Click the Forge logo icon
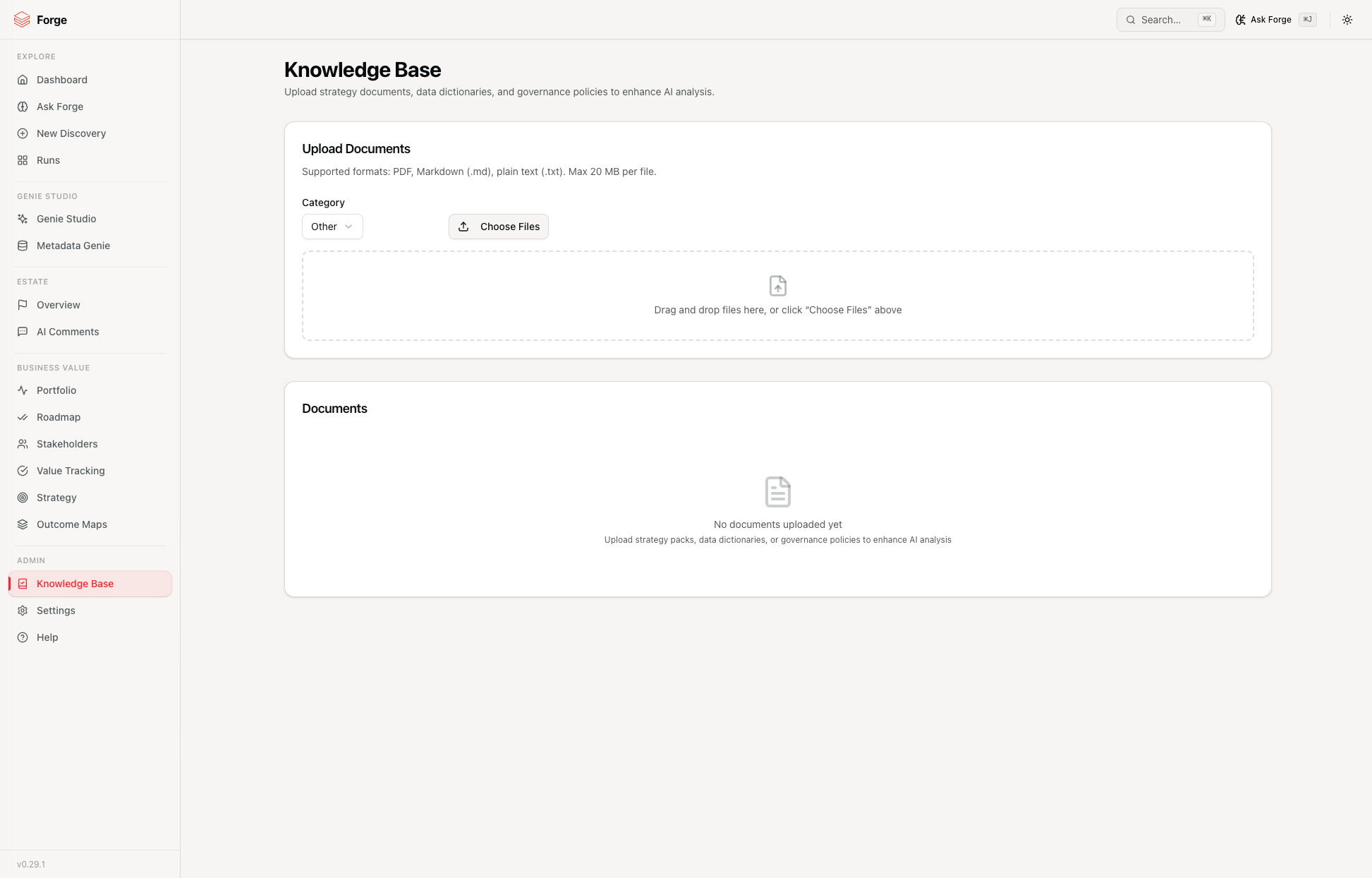Image resolution: width=1372 pixels, height=878 pixels. tap(22, 20)
